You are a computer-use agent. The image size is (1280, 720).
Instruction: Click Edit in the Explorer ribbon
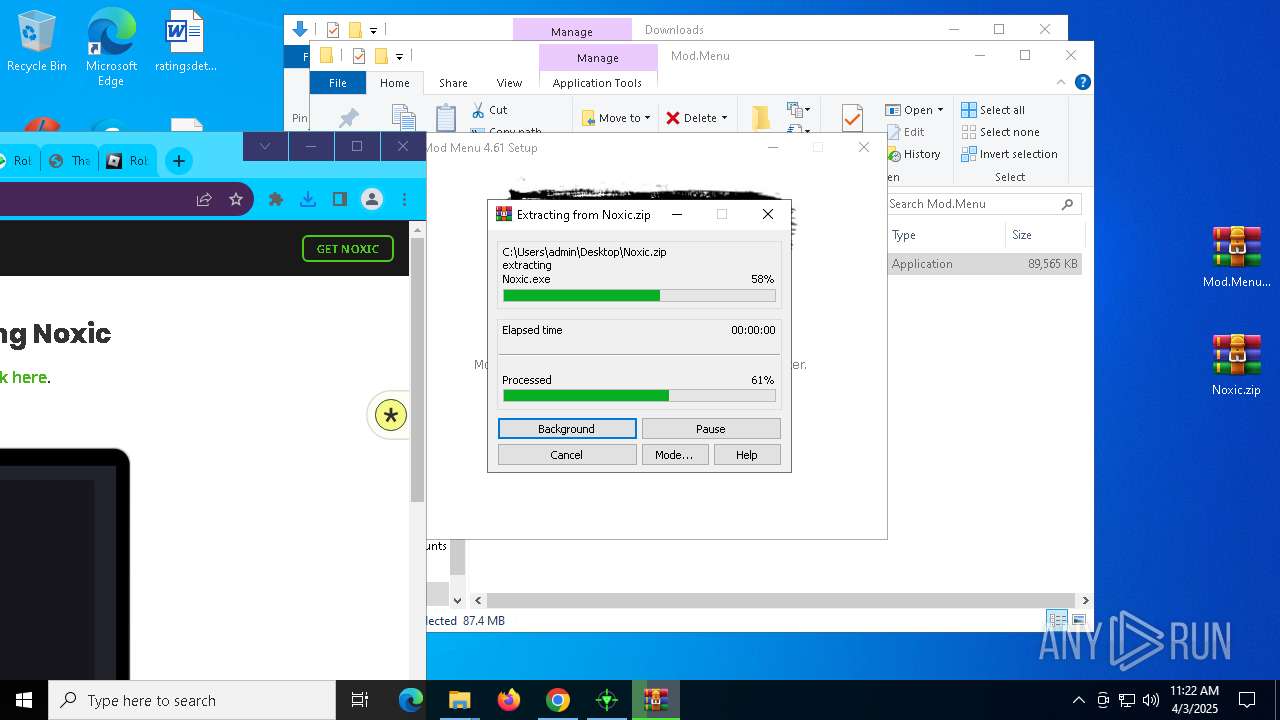(x=905, y=132)
